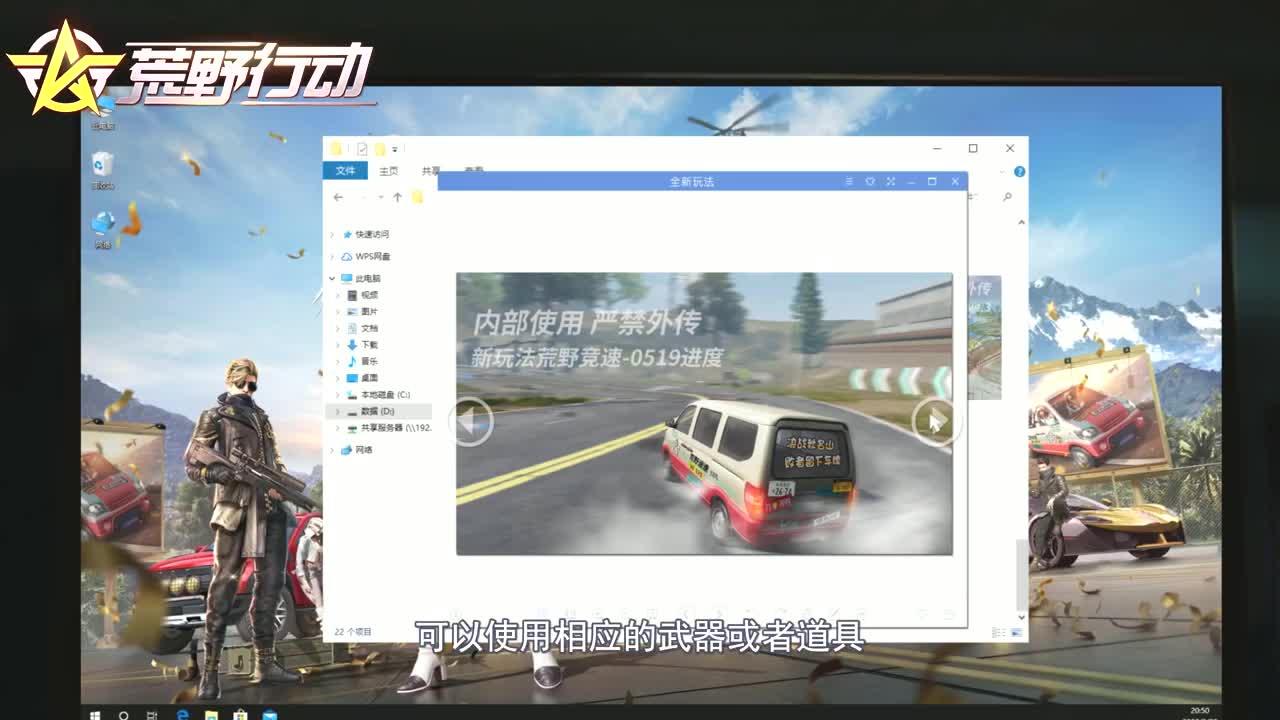Expand the 下载 folder node
This screenshot has height=720, width=1280.
coord(338,344)
